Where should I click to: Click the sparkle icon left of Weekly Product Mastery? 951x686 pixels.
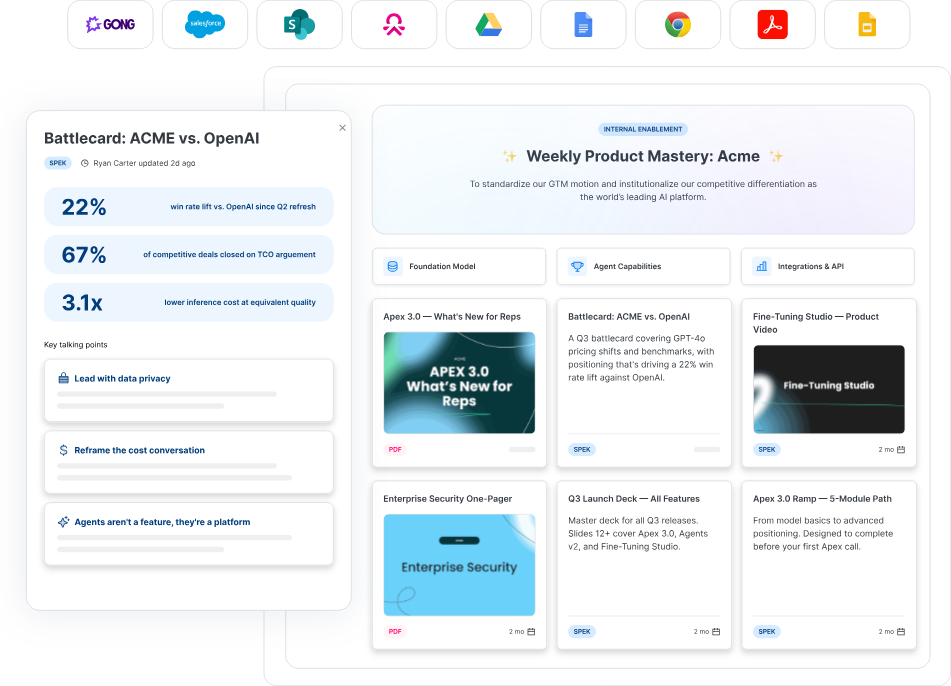pos(510,156)
